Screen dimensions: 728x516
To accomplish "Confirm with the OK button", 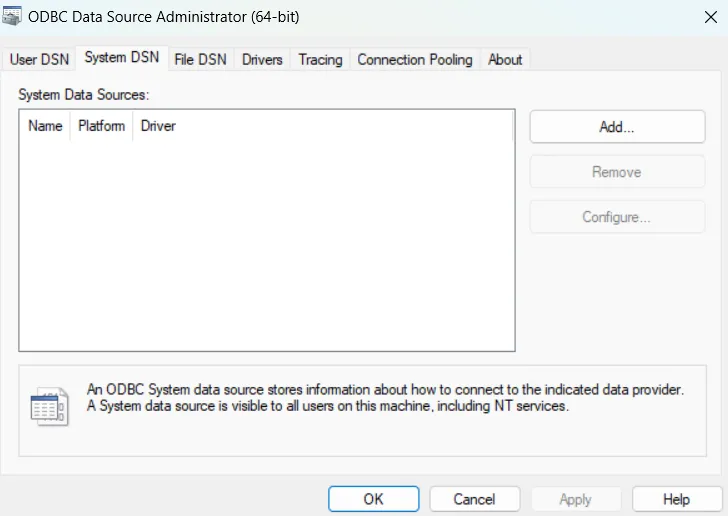I will tap(374, 499).
